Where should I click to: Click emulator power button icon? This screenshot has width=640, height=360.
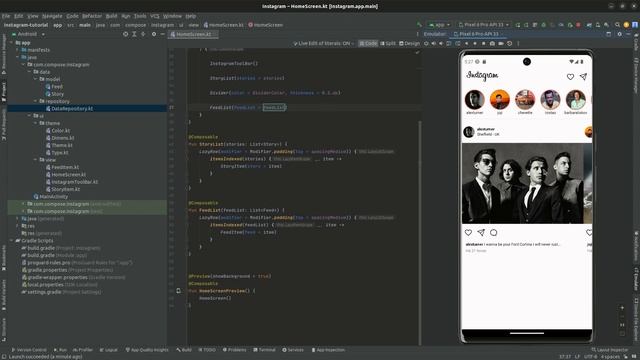[426, 43]
